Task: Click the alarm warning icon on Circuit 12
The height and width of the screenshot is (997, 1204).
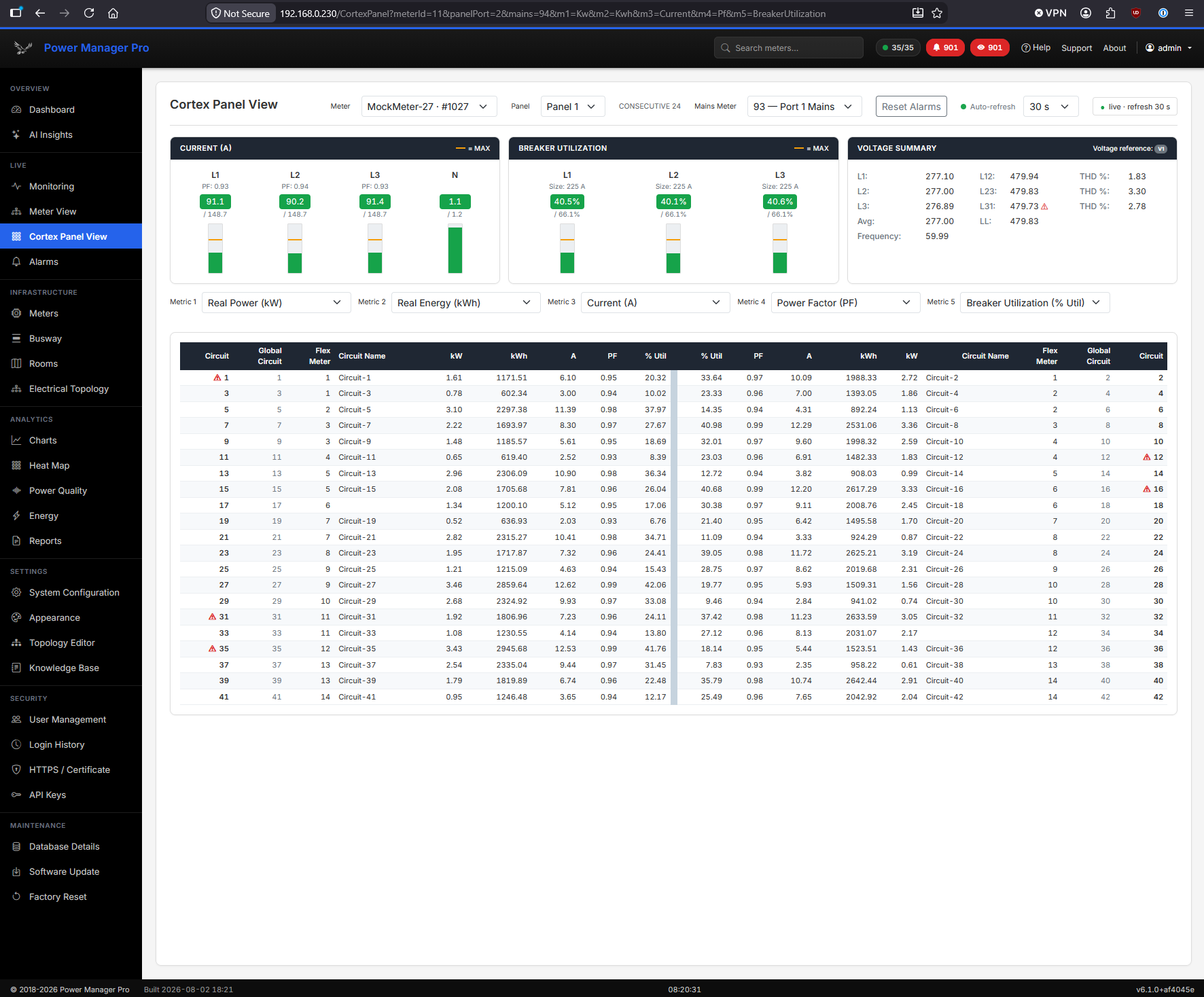Action: pyautogui.click(x=1147, y=457)
